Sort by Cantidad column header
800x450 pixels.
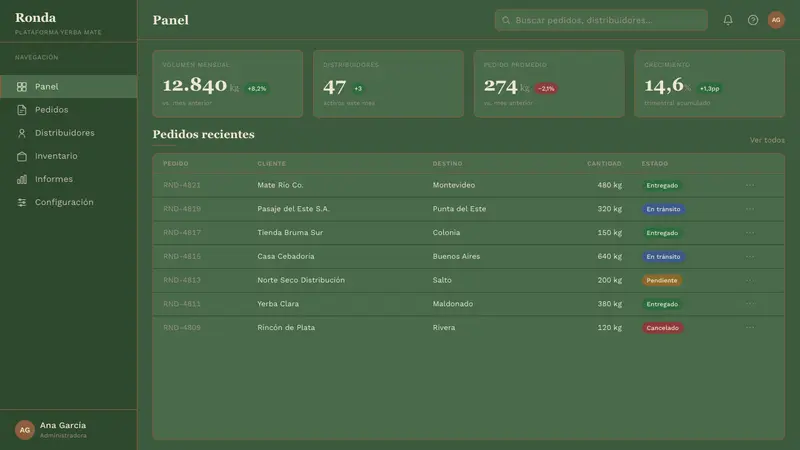[604, 164]
